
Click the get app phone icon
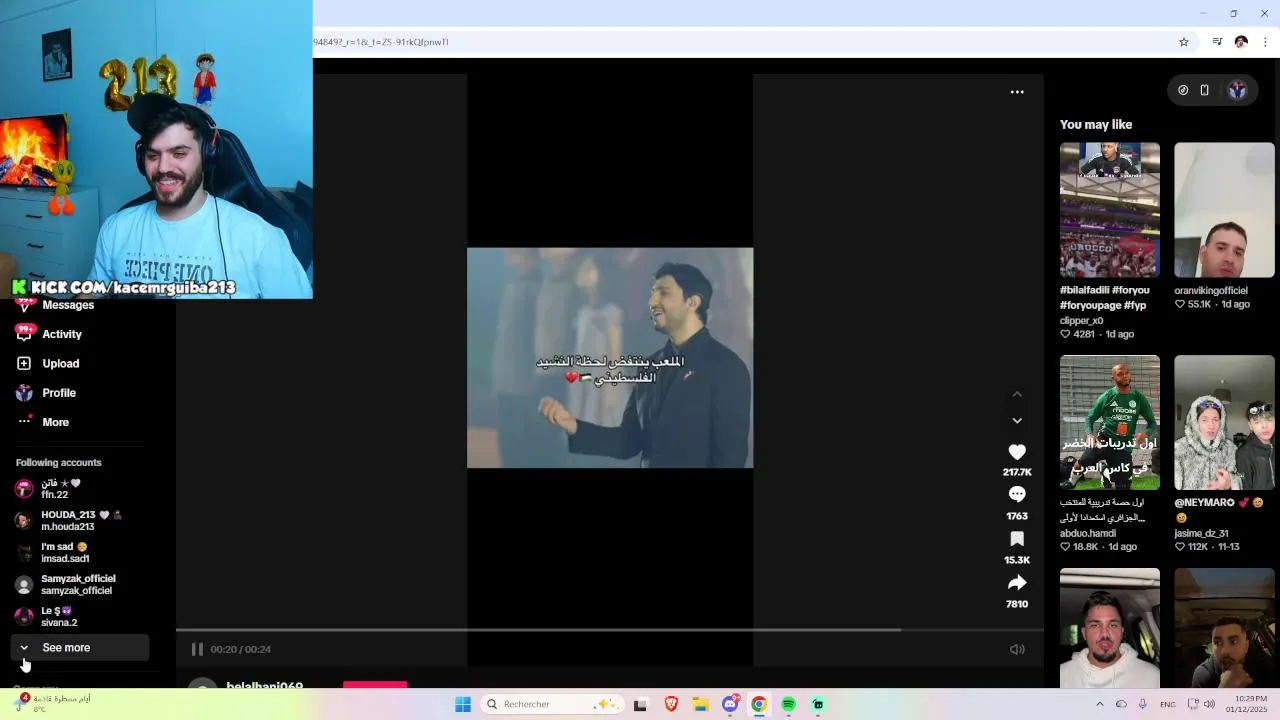click(1205, 90)
